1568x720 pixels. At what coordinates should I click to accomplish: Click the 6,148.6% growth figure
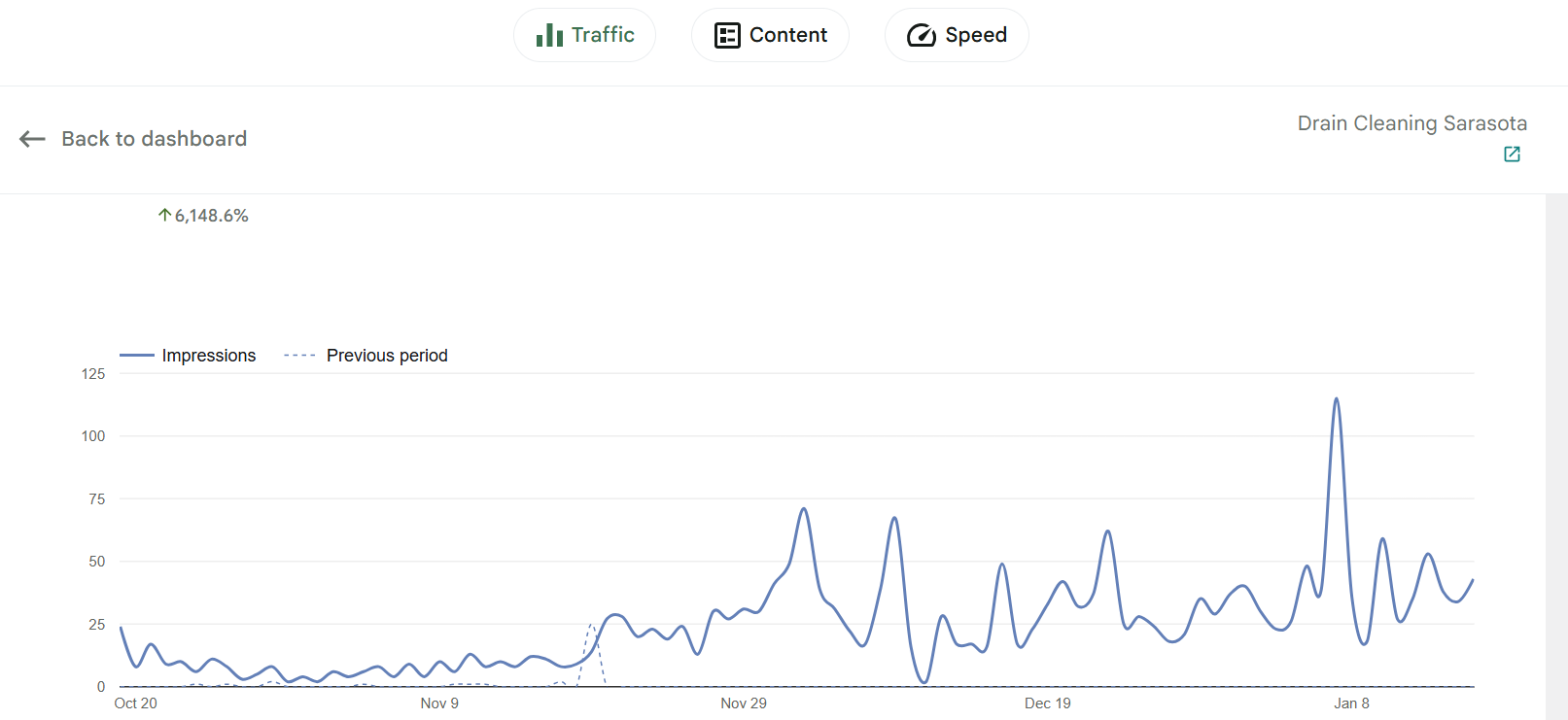[210, 215]
